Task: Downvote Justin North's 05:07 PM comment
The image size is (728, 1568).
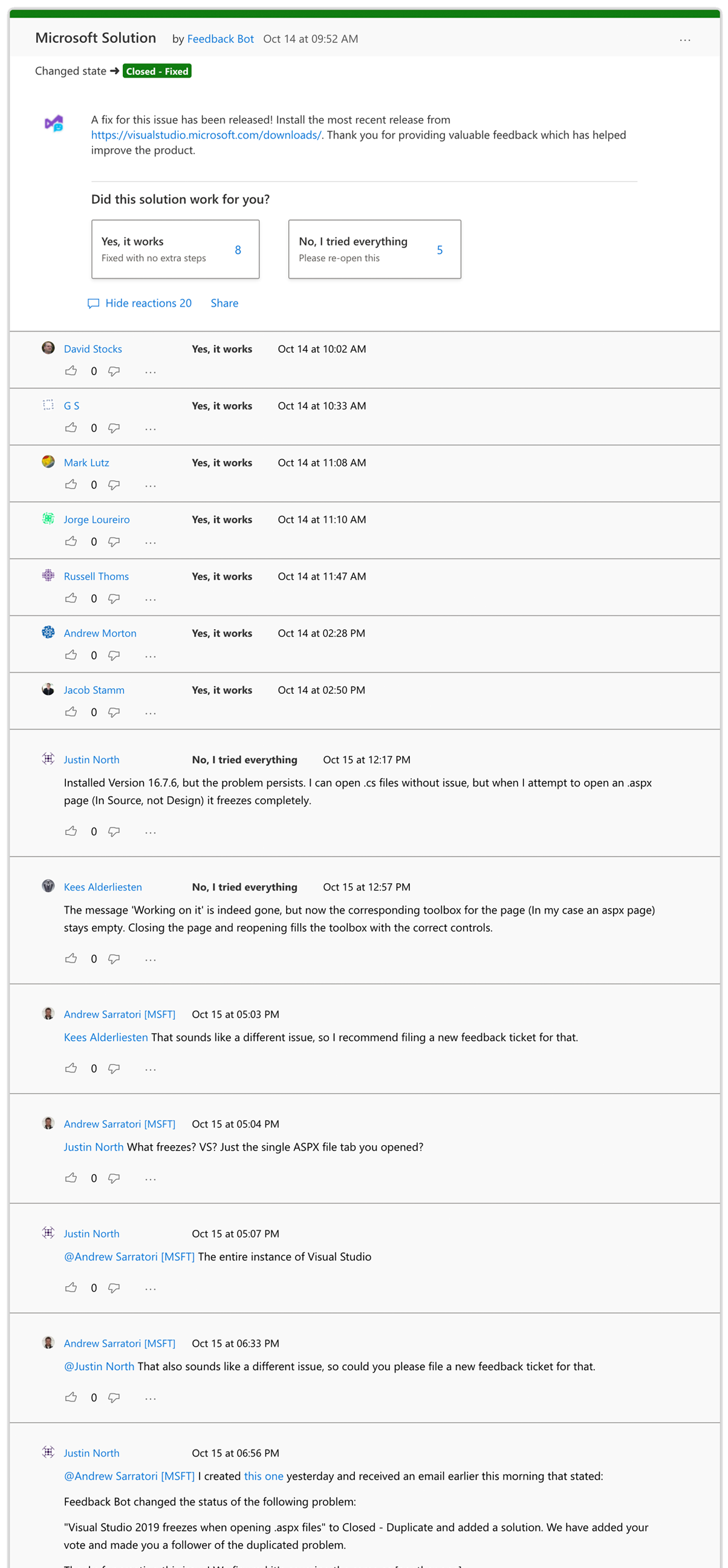Action: pos(114,1287)
